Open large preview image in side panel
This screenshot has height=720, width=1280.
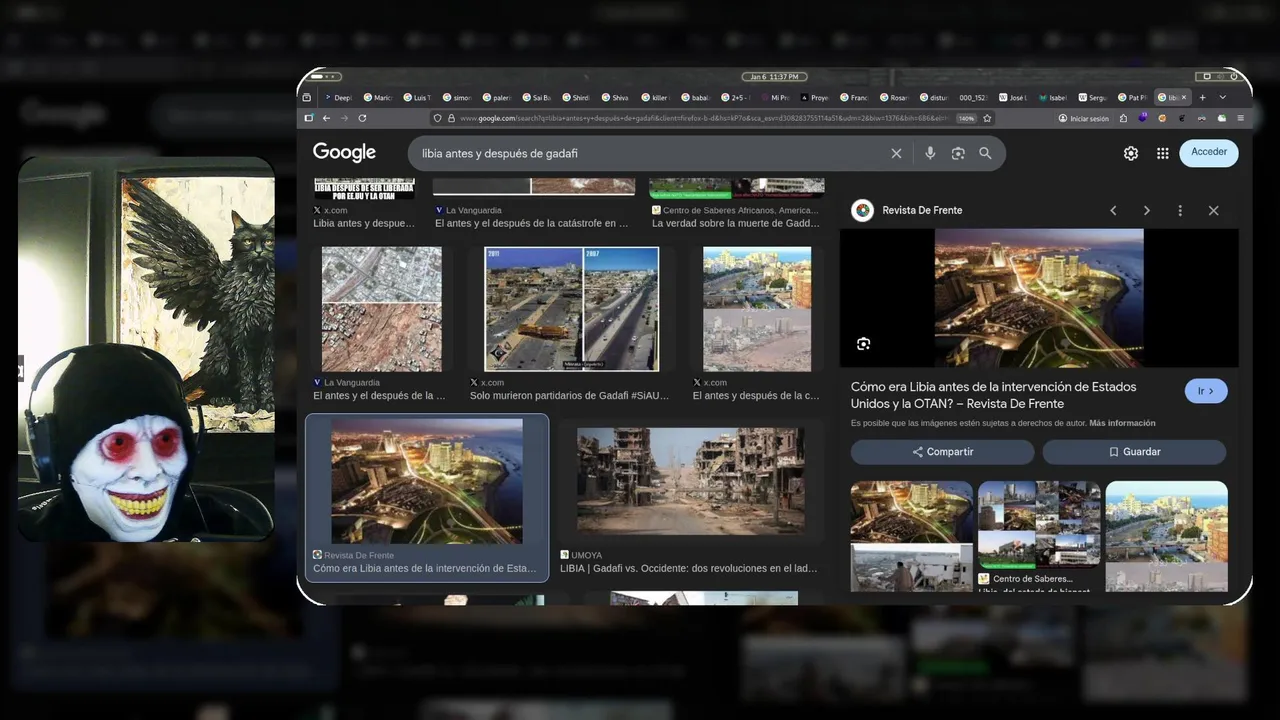tap(1039, 298)
